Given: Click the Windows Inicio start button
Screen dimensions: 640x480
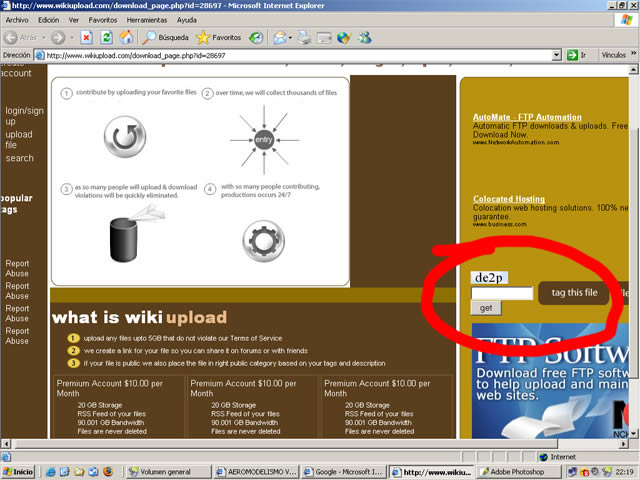Looking at the screenshot, I should click(18, 470).
